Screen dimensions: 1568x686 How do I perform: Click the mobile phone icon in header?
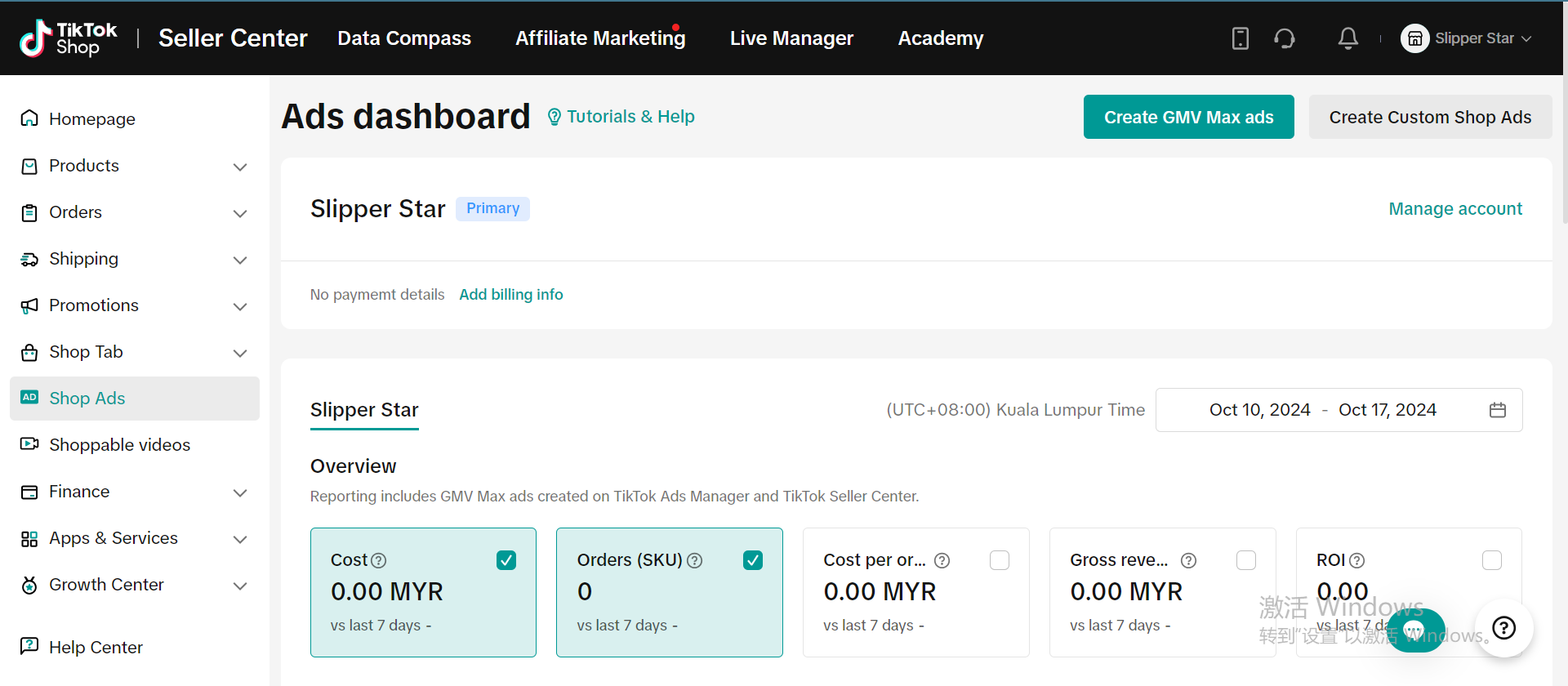[1240, 38]
